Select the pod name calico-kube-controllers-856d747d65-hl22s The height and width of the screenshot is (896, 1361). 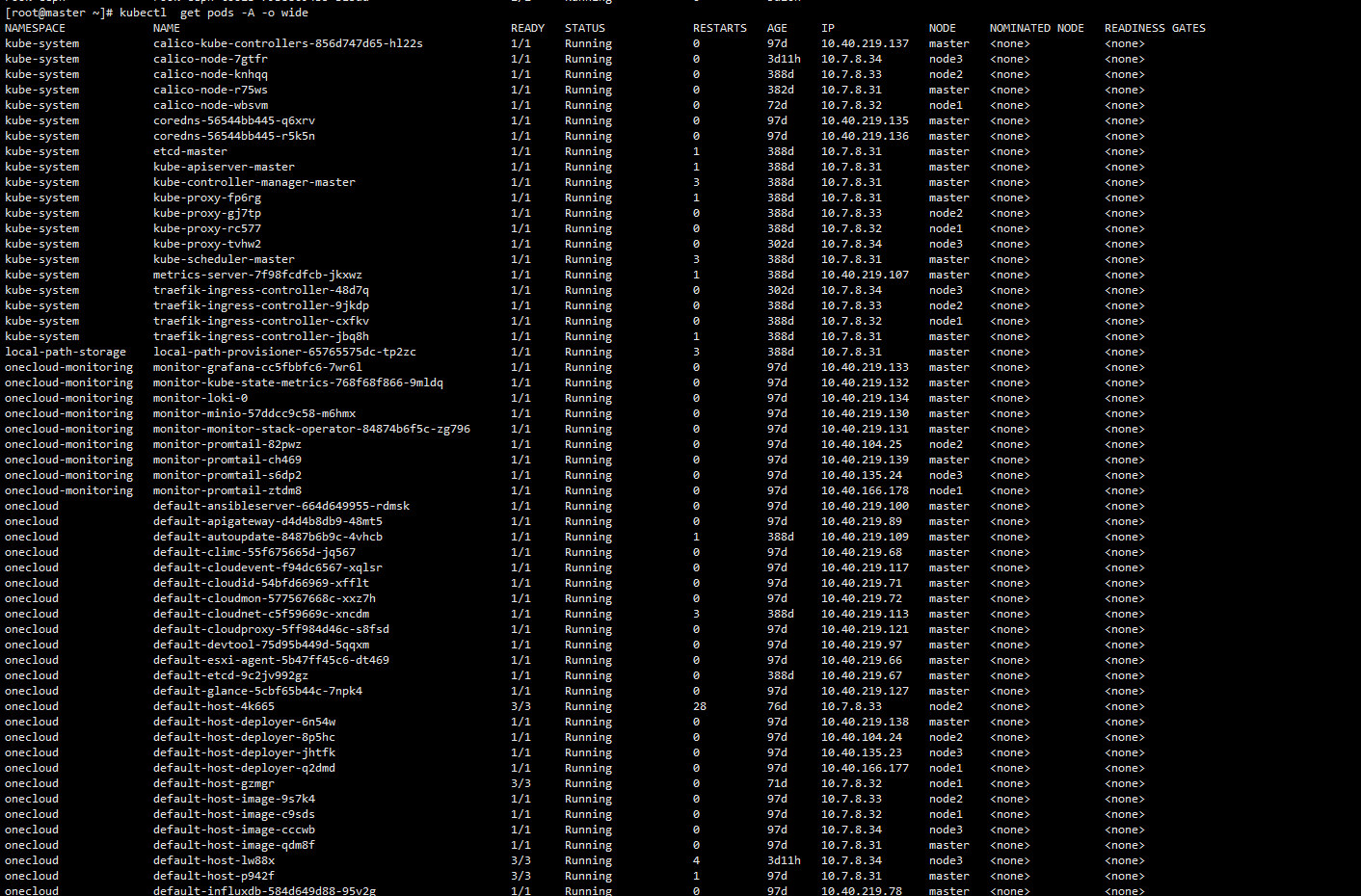(288, 42)
